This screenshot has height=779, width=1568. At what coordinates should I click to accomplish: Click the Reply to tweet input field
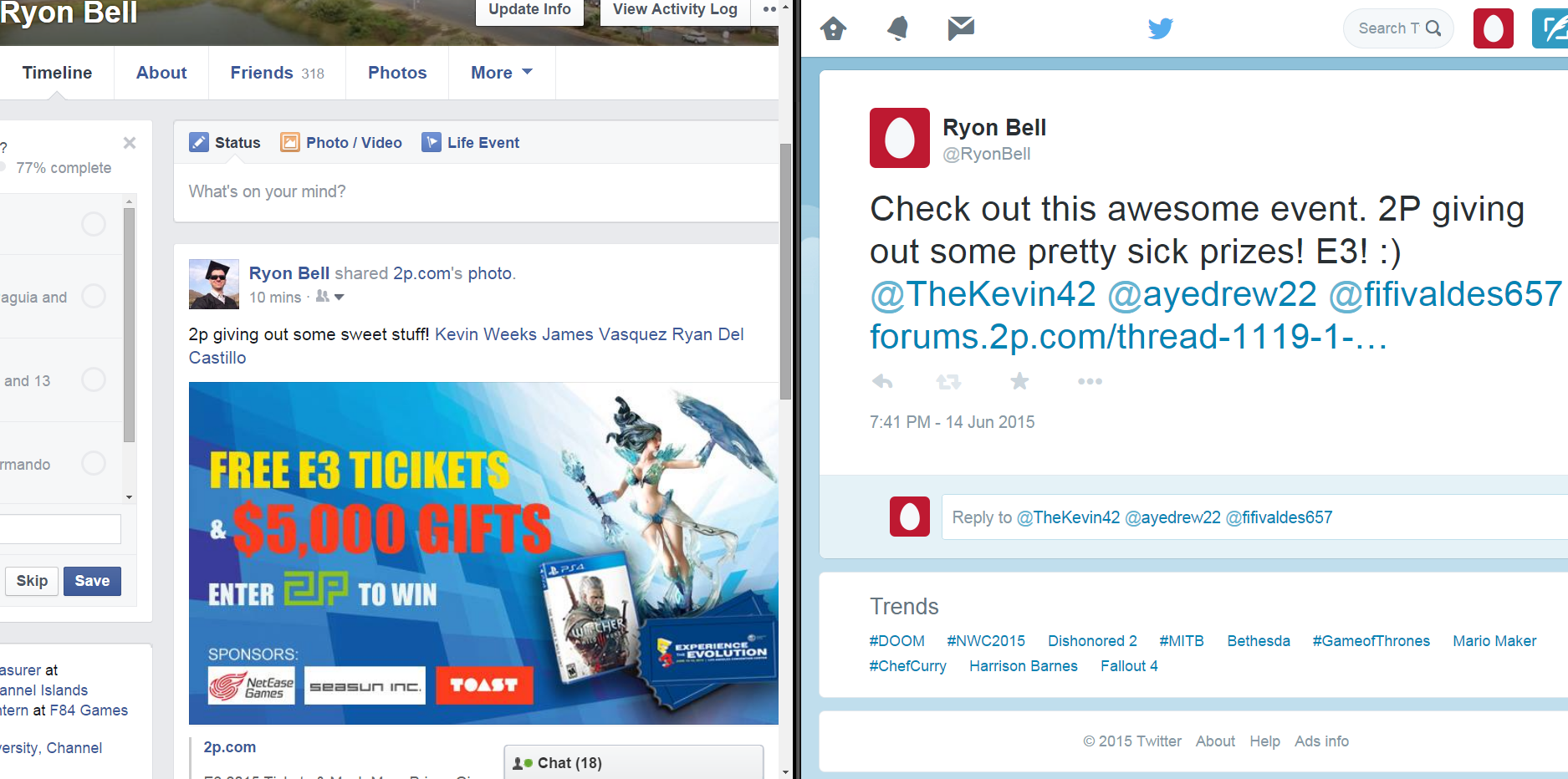pos(1254,517)
